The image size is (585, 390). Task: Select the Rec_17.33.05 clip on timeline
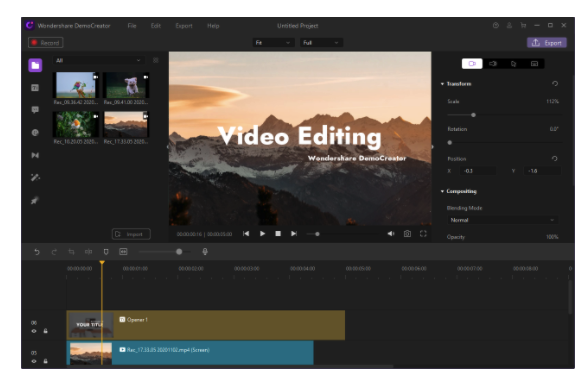point(190,353)
